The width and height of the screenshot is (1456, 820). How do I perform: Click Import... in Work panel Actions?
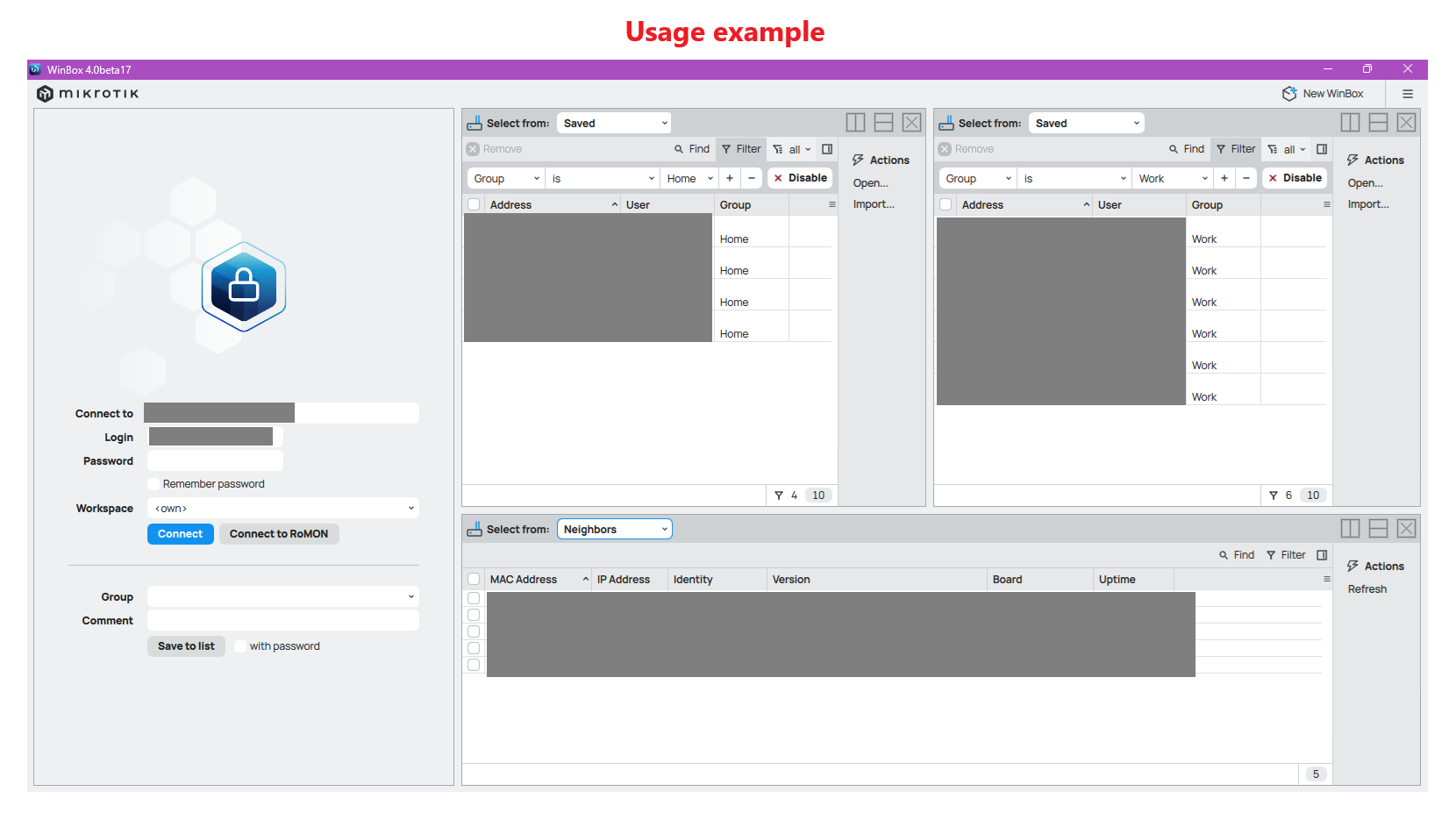pos(1368,204)
